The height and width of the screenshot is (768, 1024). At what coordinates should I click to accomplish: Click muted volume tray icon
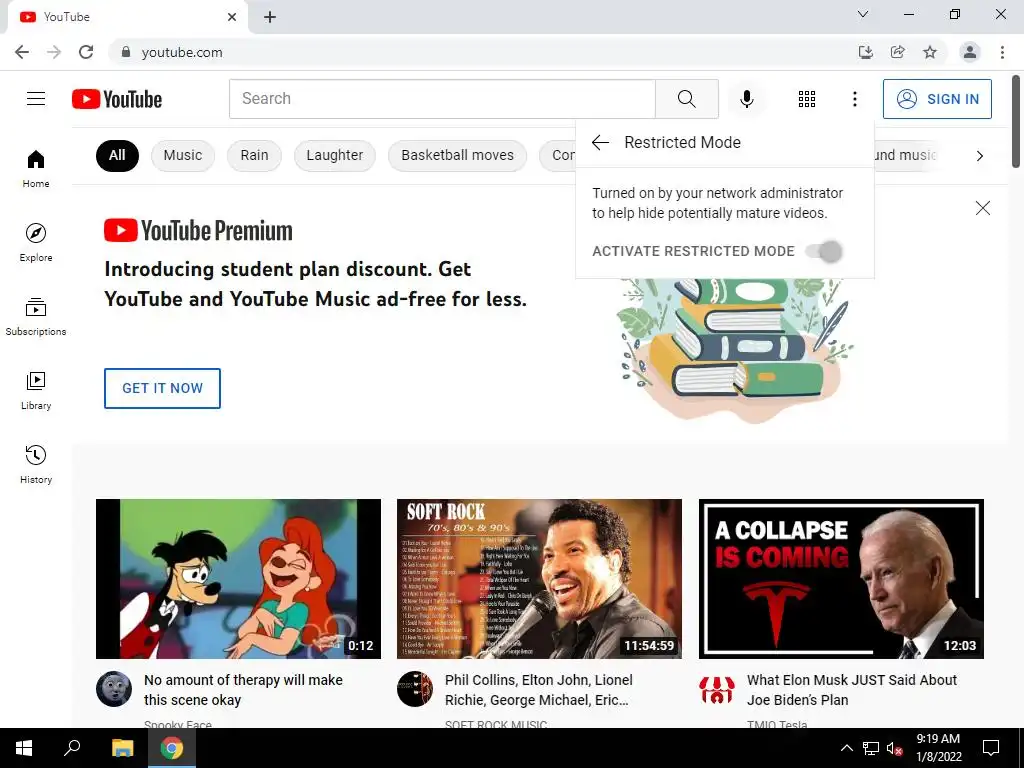[894, 748]
